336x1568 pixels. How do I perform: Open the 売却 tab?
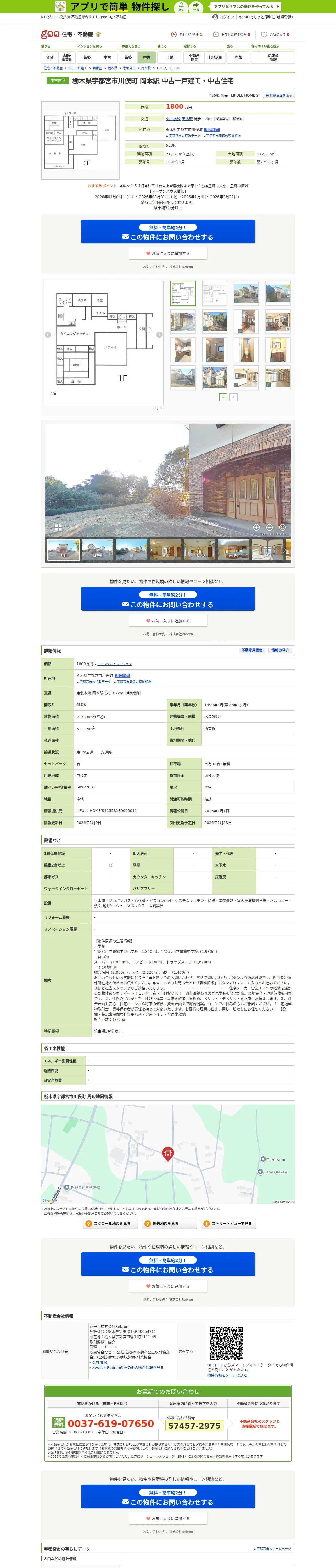pos(238,58)
